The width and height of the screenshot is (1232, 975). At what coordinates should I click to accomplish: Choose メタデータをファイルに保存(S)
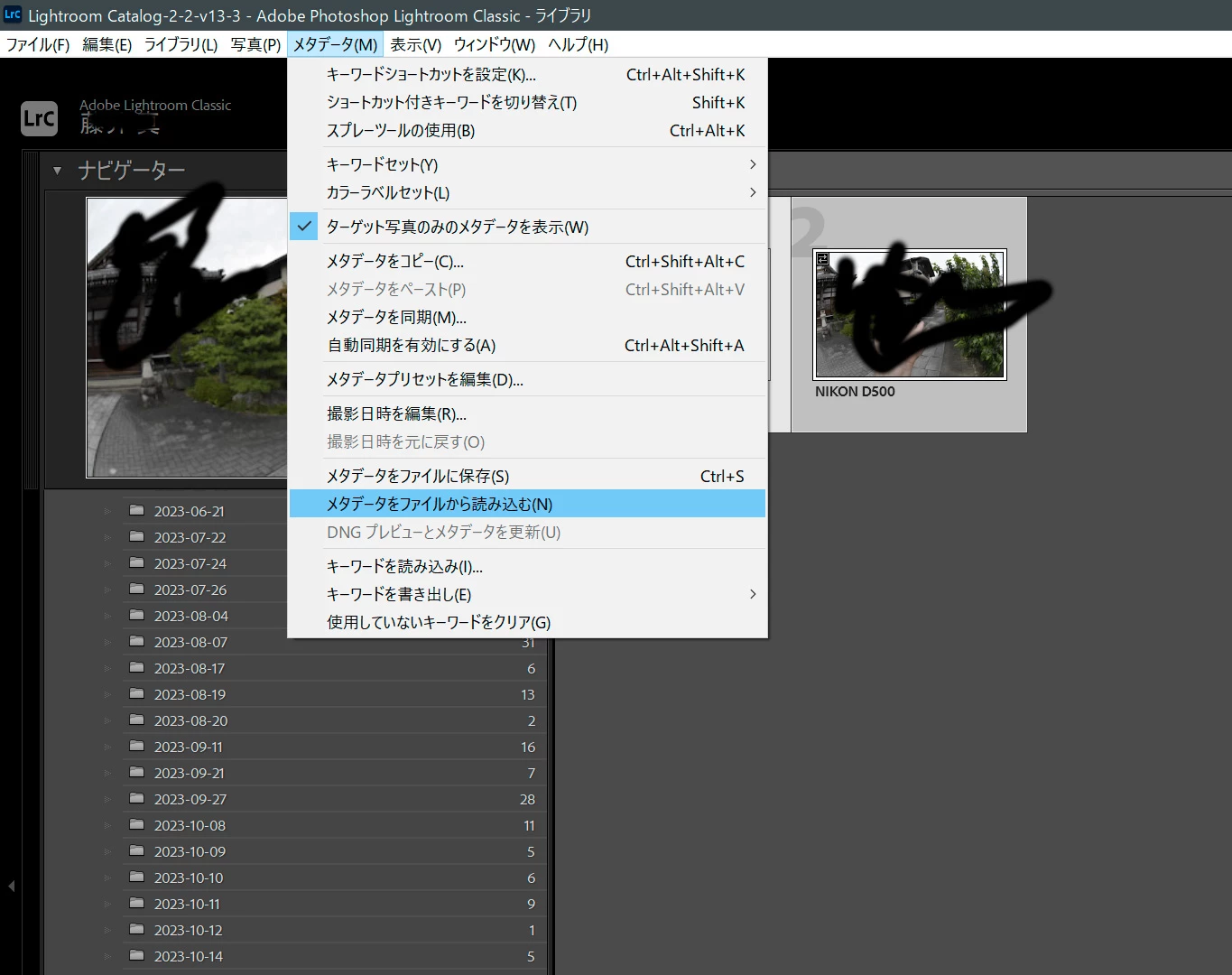click(x=527, y=476)
